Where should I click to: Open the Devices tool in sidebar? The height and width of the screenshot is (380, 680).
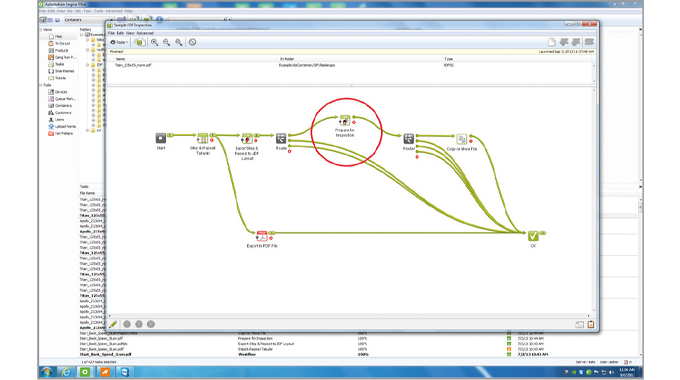point(58,92)
